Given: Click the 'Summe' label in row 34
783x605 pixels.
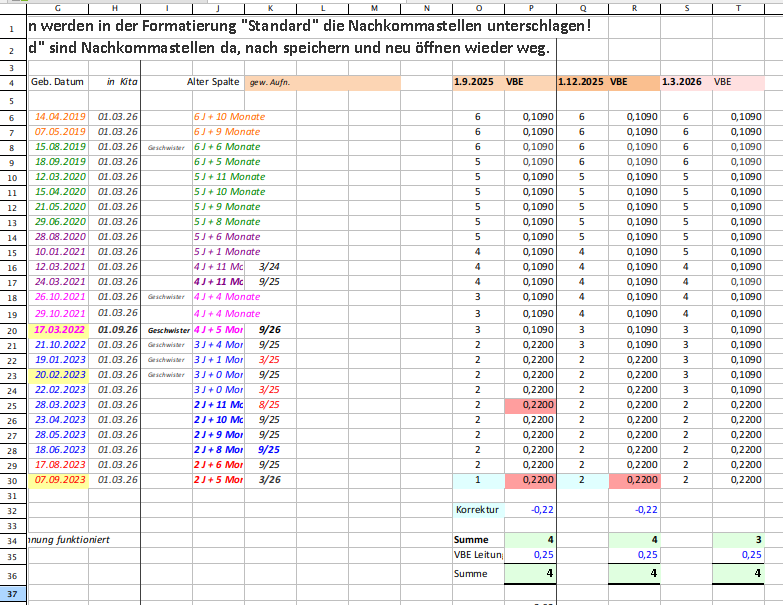Looking at the screenshot, I should coord(471,540).
